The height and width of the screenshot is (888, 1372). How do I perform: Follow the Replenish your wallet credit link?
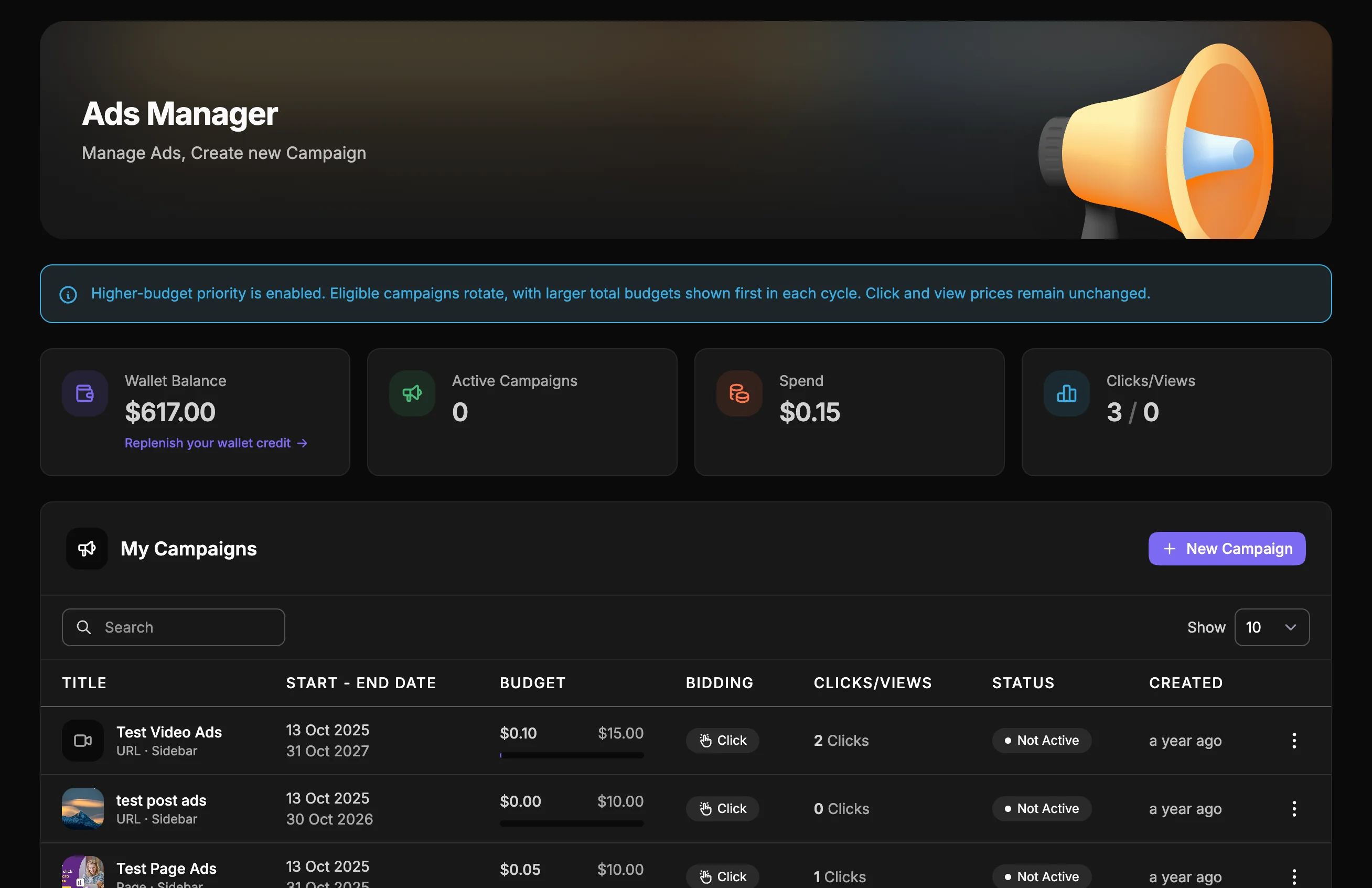point(216,443)
